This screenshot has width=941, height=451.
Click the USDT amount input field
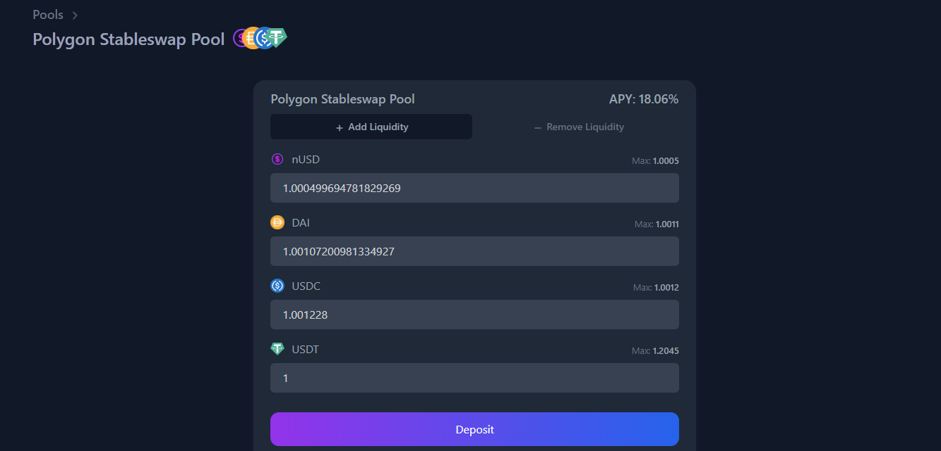474,378
